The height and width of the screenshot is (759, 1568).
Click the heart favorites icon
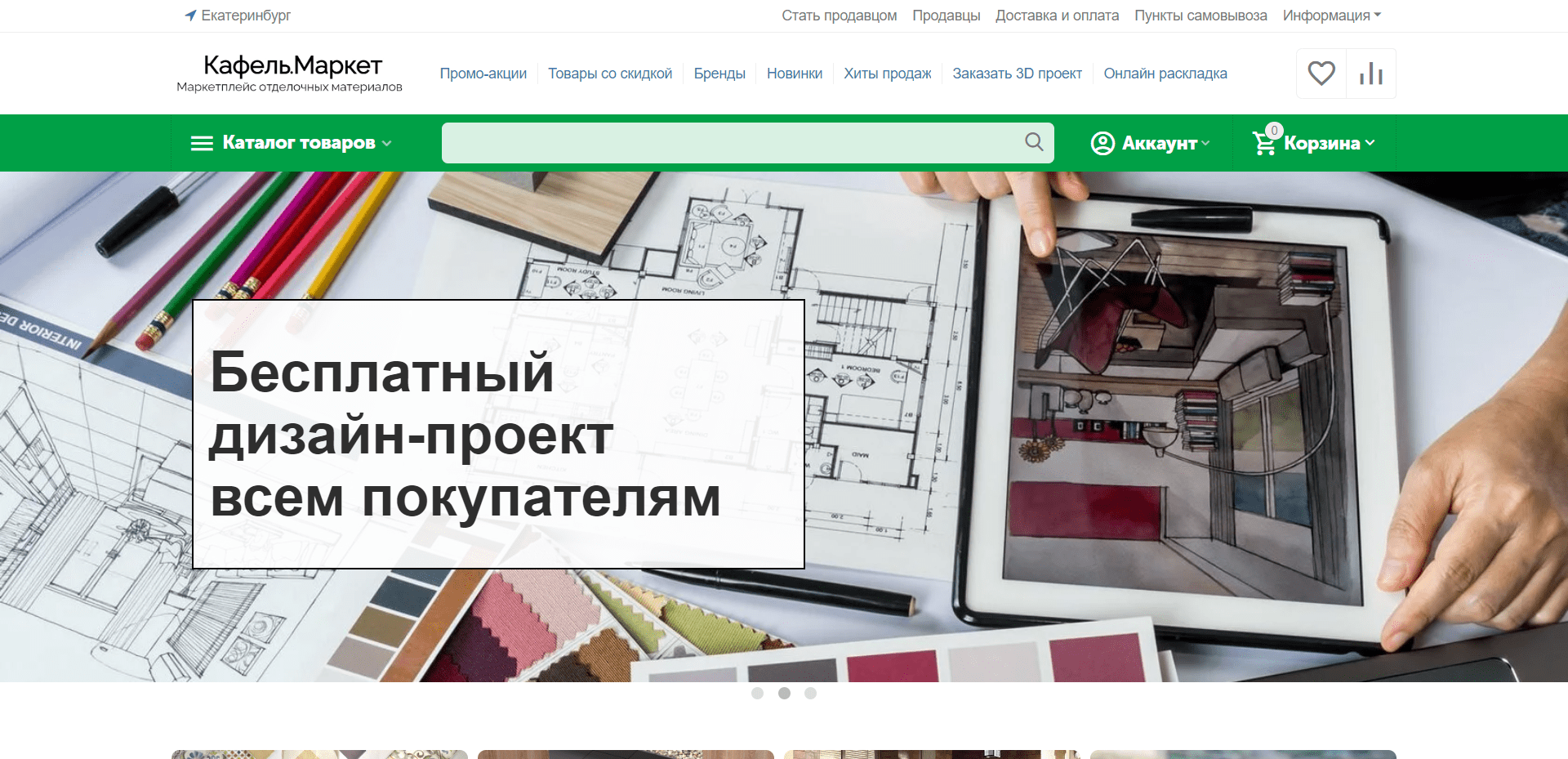tap(1321, 74)
